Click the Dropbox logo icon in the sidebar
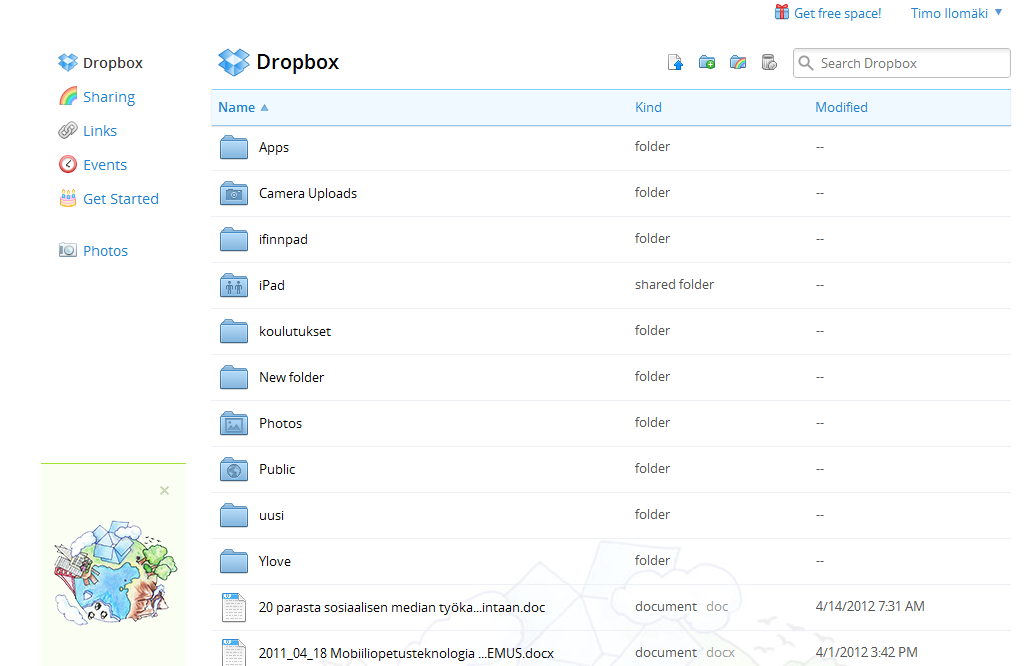 click(67, 62)
